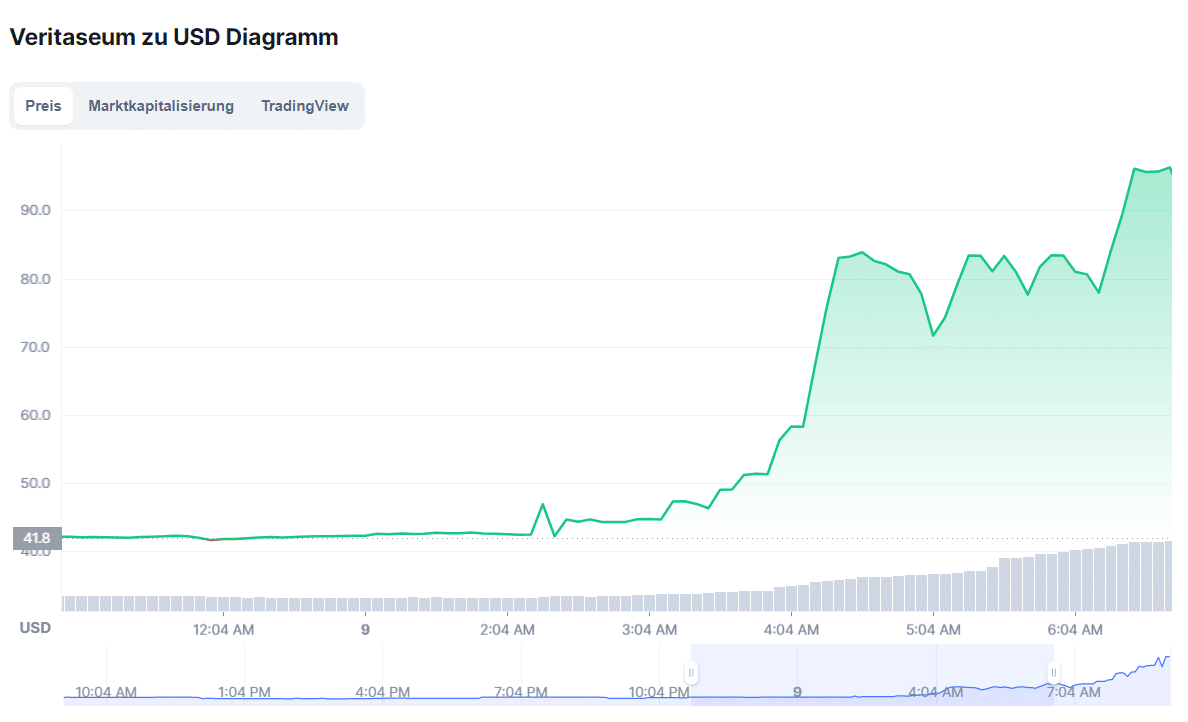Click the 4:04 AM main axis label
Image resolution: width=1188 pixels, height=722 pixels.
tap(791, 630)
